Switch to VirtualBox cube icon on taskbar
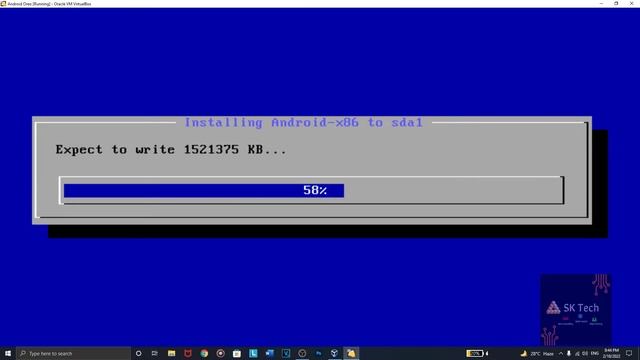 [334, 353]
